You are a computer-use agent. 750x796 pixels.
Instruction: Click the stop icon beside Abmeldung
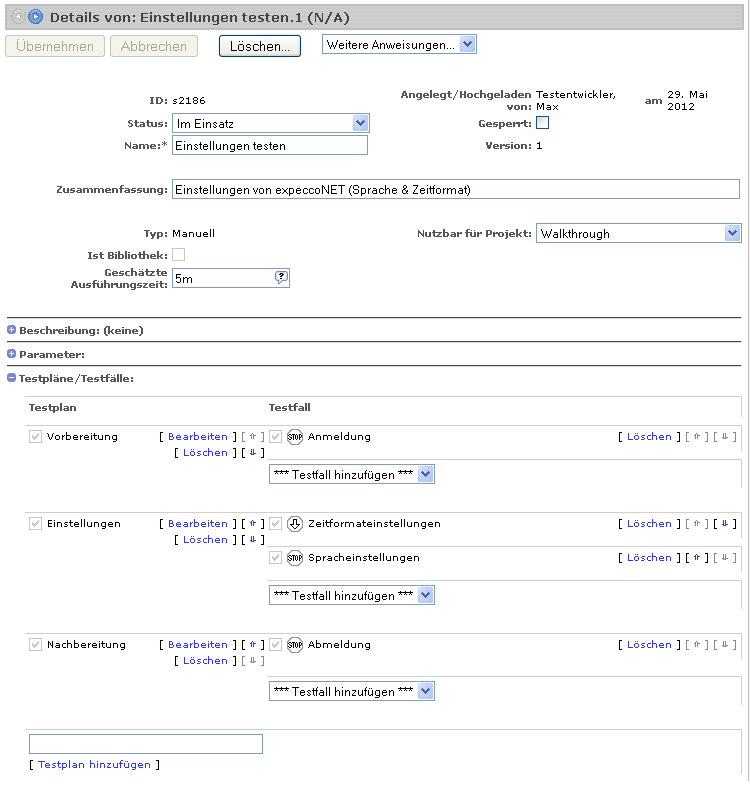pos(295,645)
